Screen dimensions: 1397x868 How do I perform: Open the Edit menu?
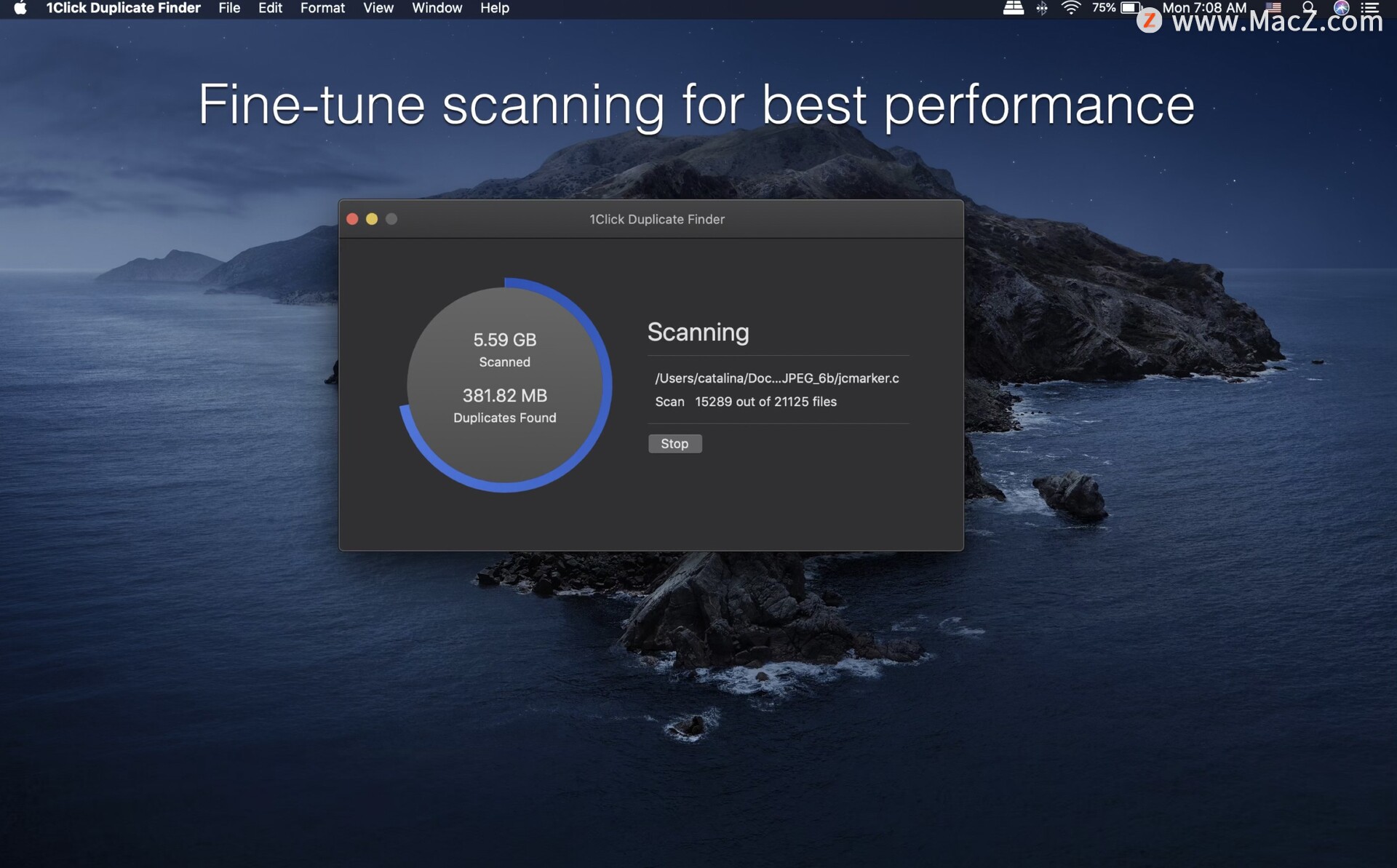[270, 8]
